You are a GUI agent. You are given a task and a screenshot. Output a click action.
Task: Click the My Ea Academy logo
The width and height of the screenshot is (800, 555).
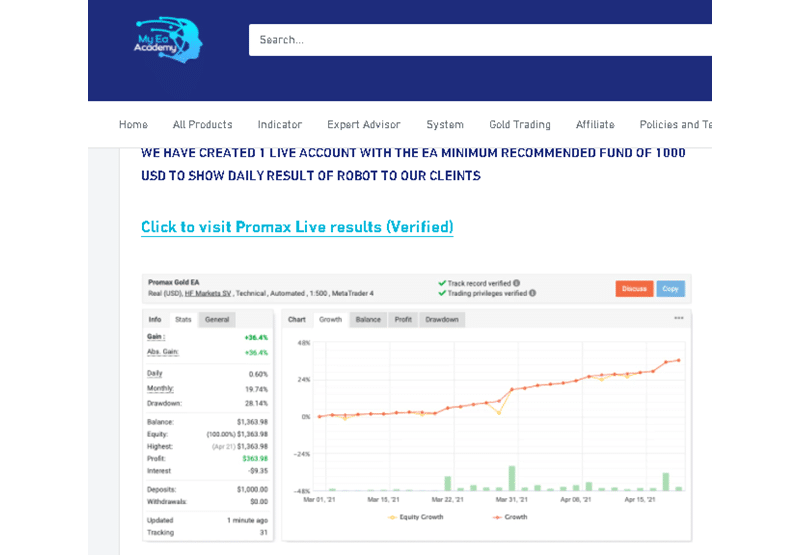[x=168, y=41]
